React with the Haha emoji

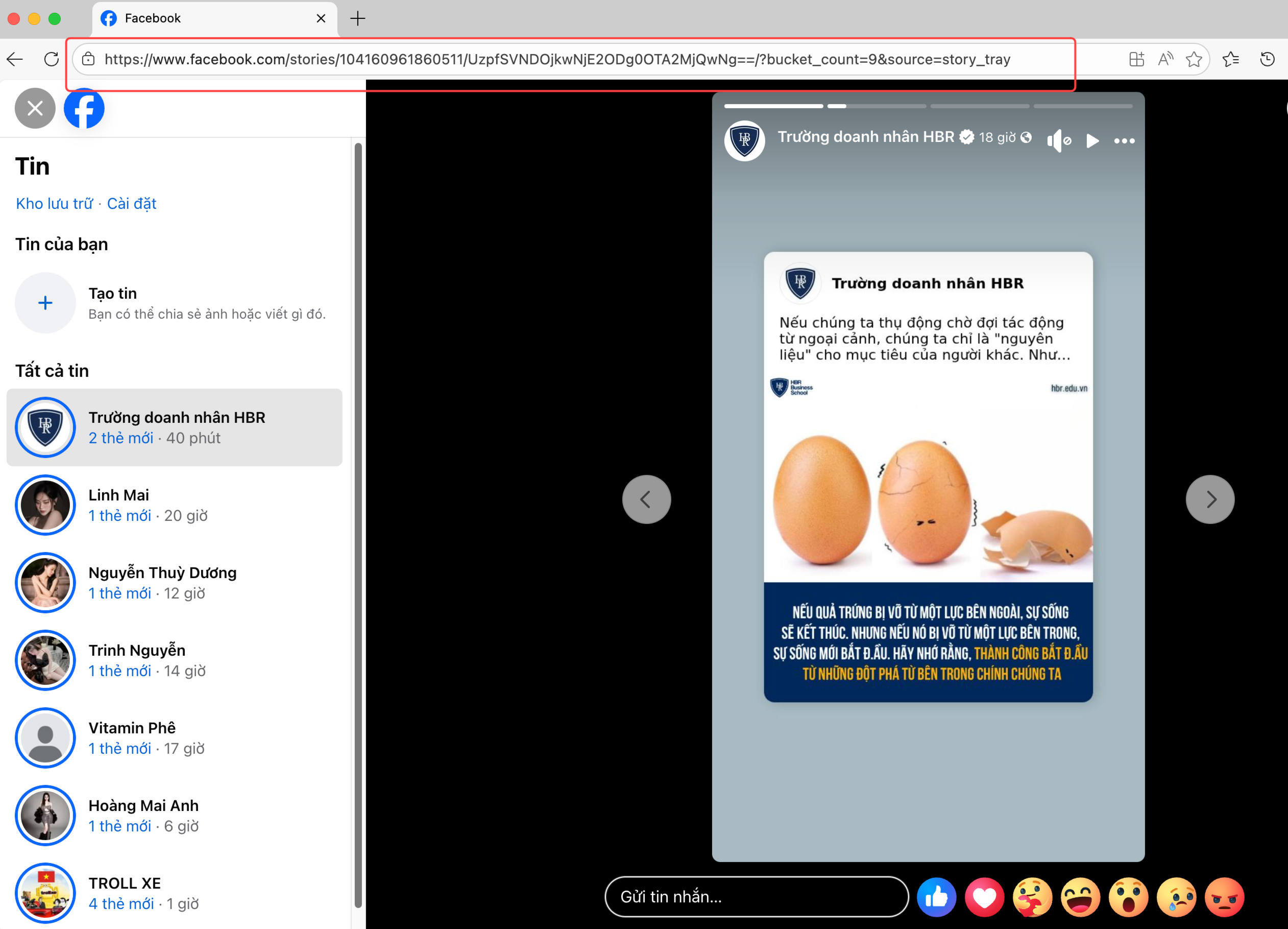1082,897
